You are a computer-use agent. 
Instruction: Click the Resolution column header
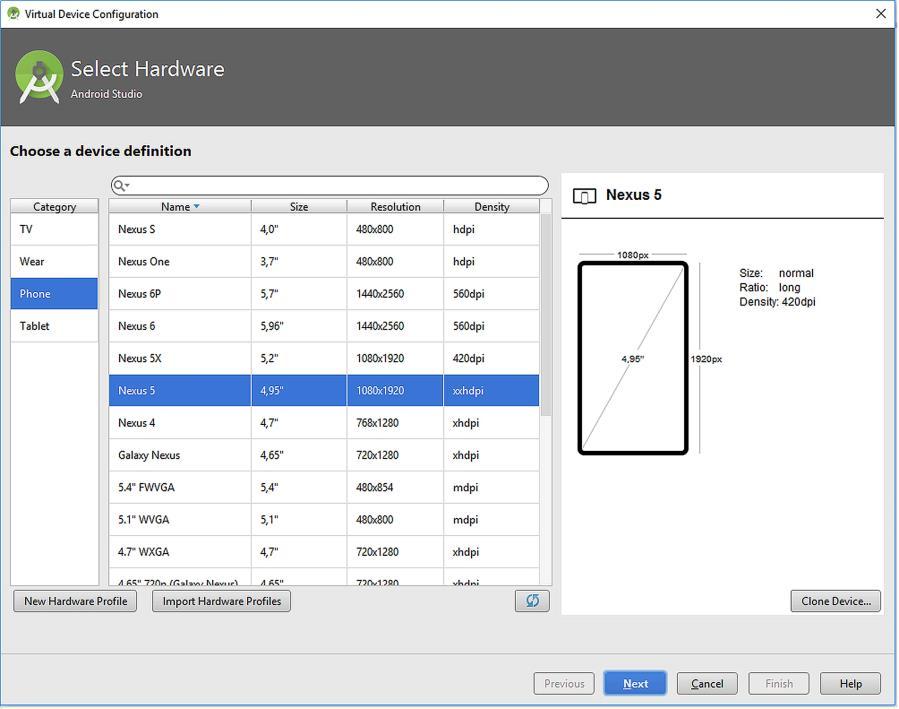(x=395, y=206)
